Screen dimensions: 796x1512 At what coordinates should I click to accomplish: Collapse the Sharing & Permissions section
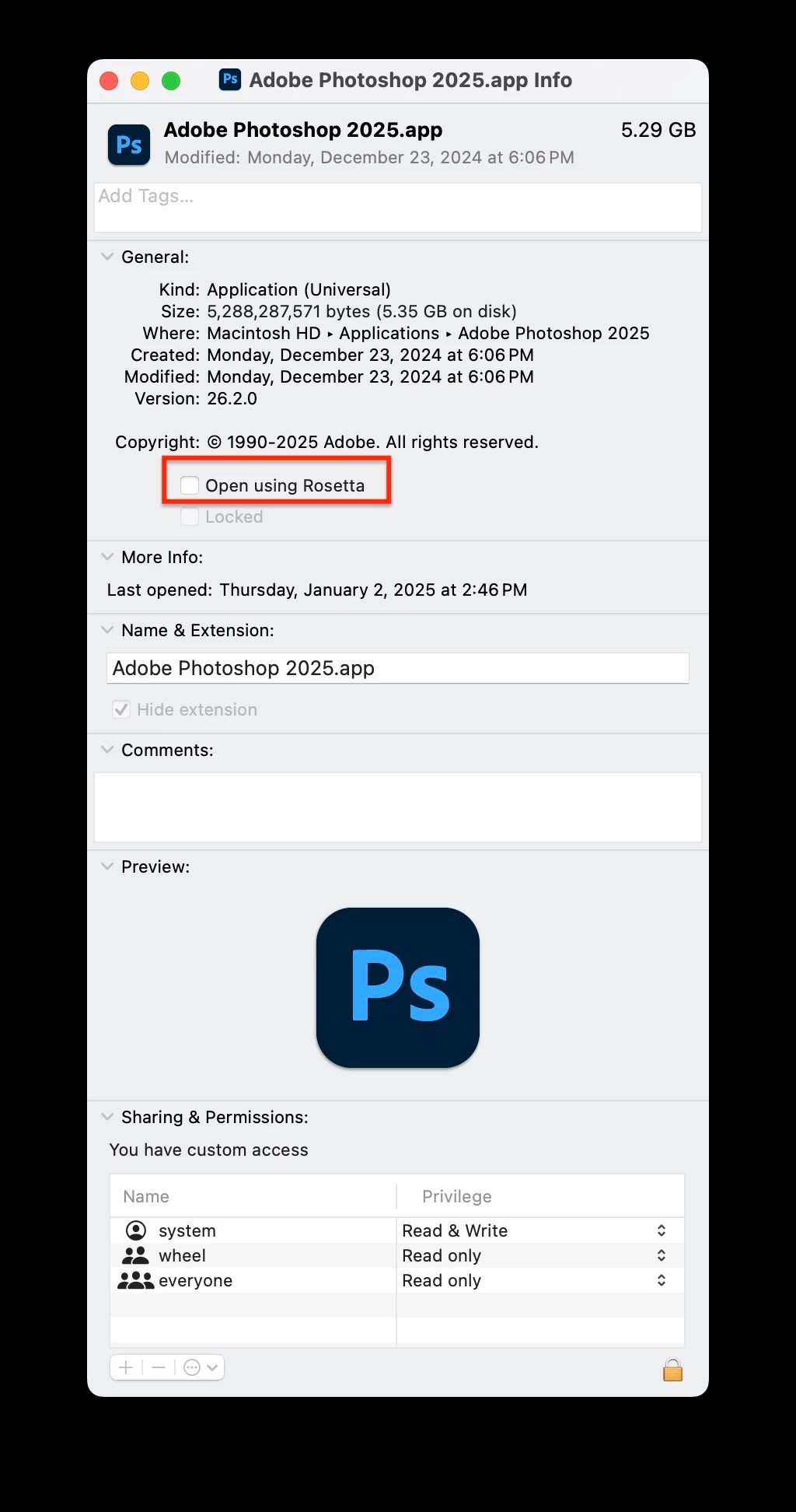107,1117
